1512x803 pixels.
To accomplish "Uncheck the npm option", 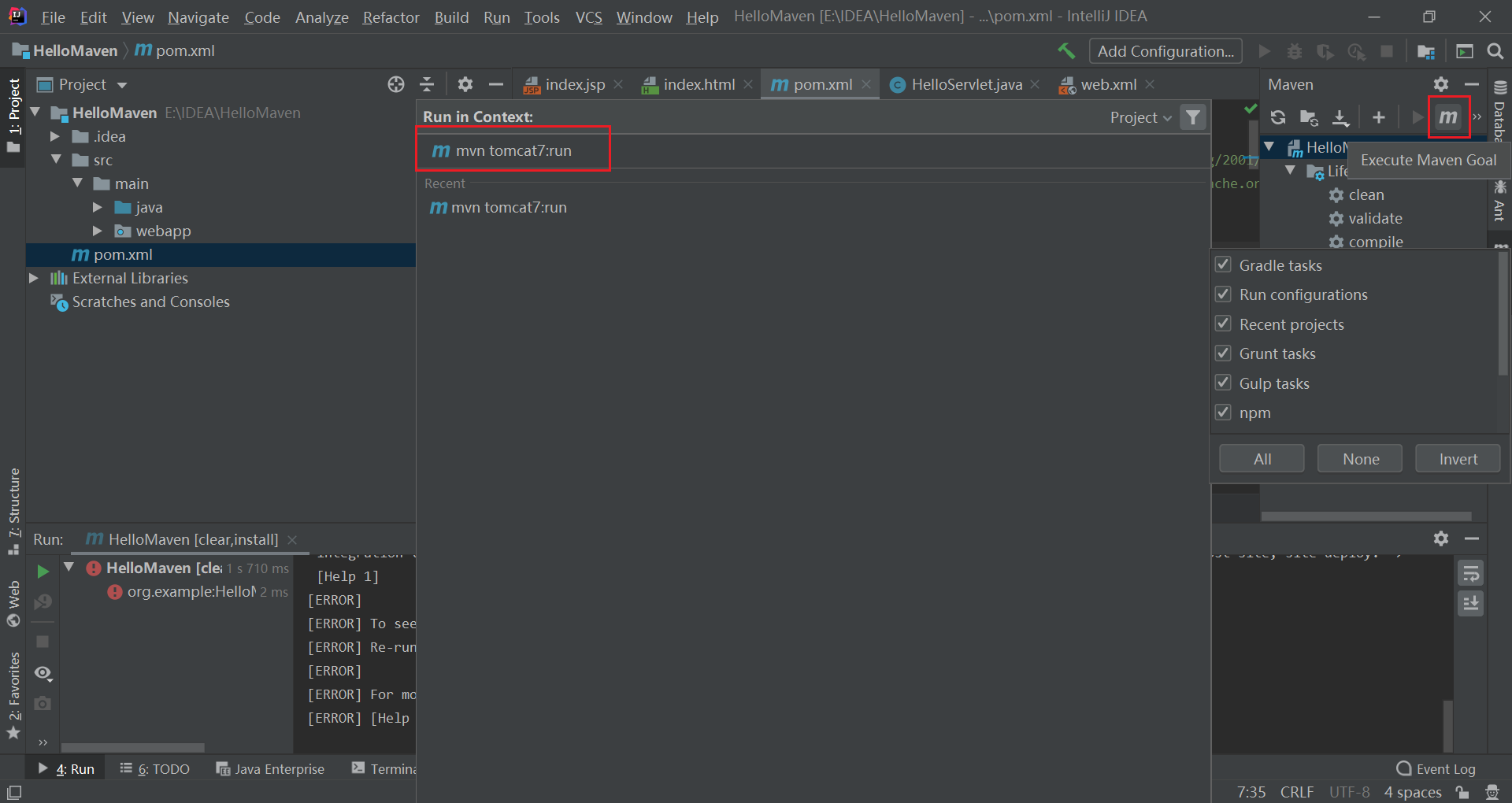I will tap(1223, 412).
